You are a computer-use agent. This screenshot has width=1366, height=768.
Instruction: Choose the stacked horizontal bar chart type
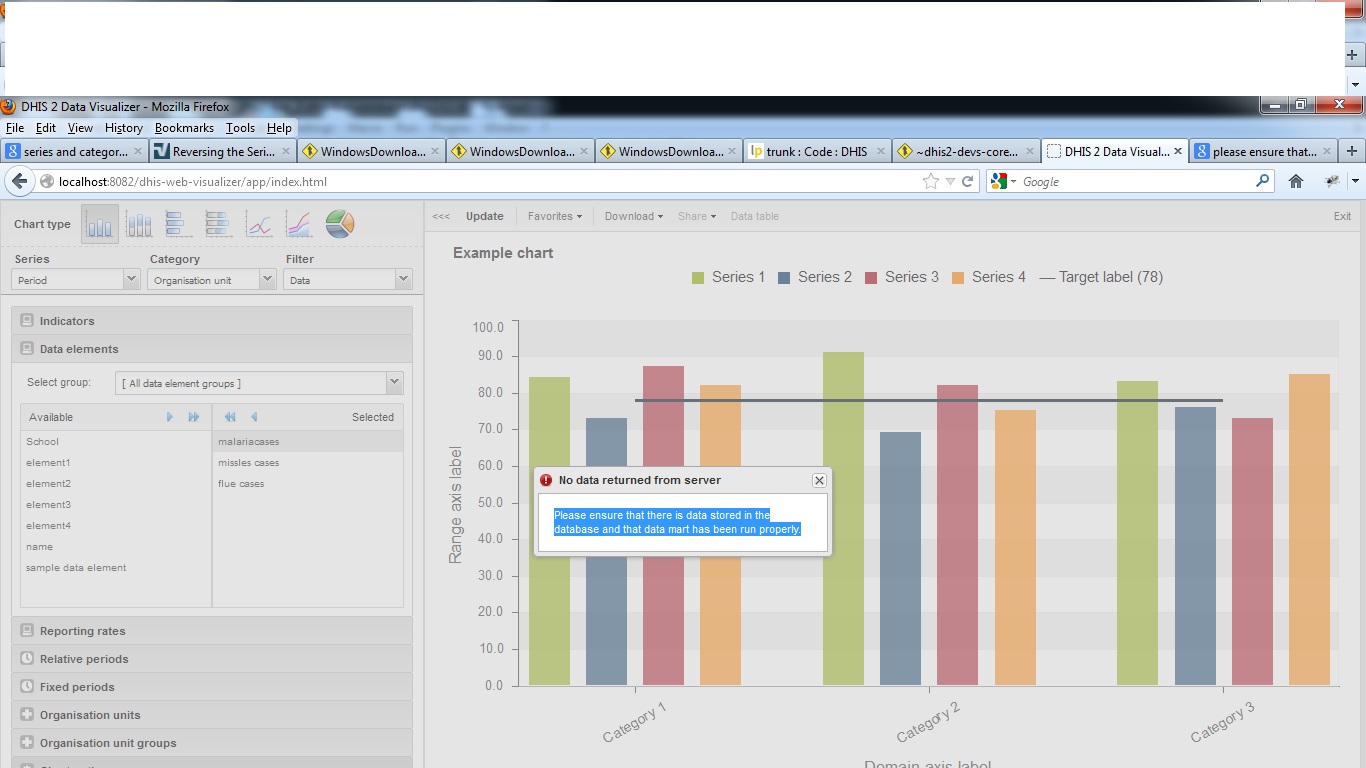219,225
